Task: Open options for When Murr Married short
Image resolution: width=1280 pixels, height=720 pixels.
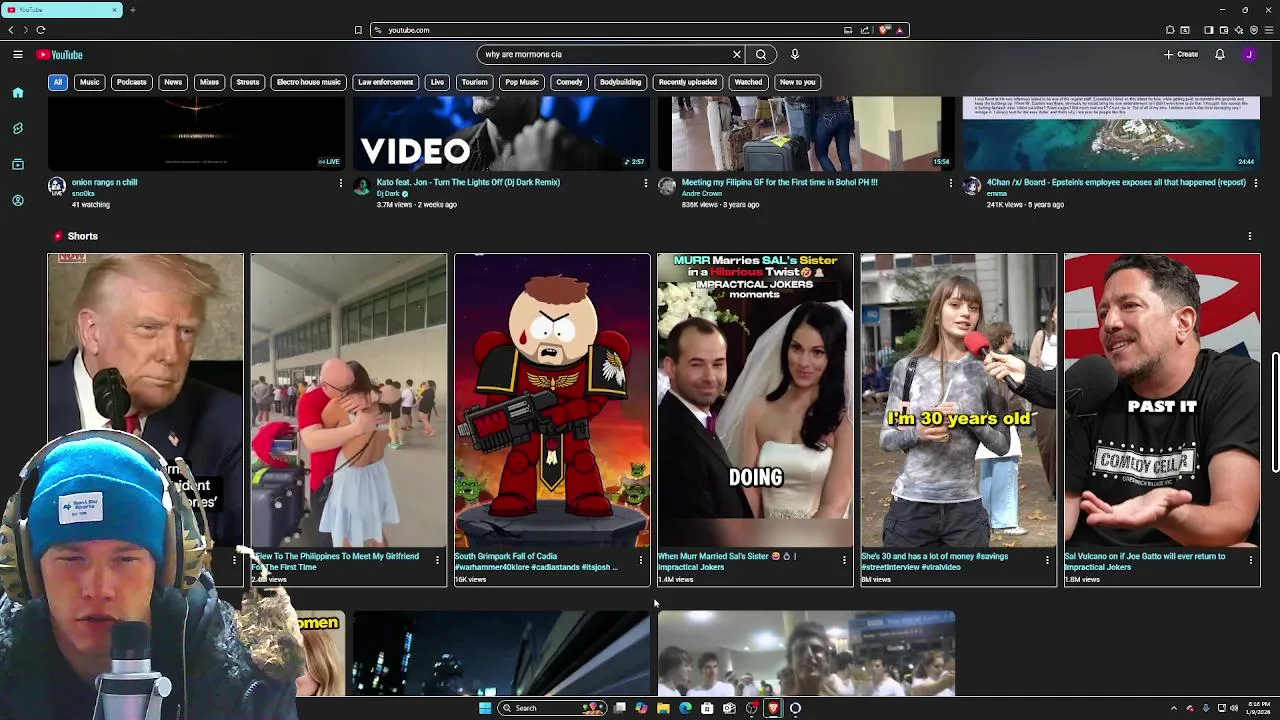Action: tap(844, 560)
